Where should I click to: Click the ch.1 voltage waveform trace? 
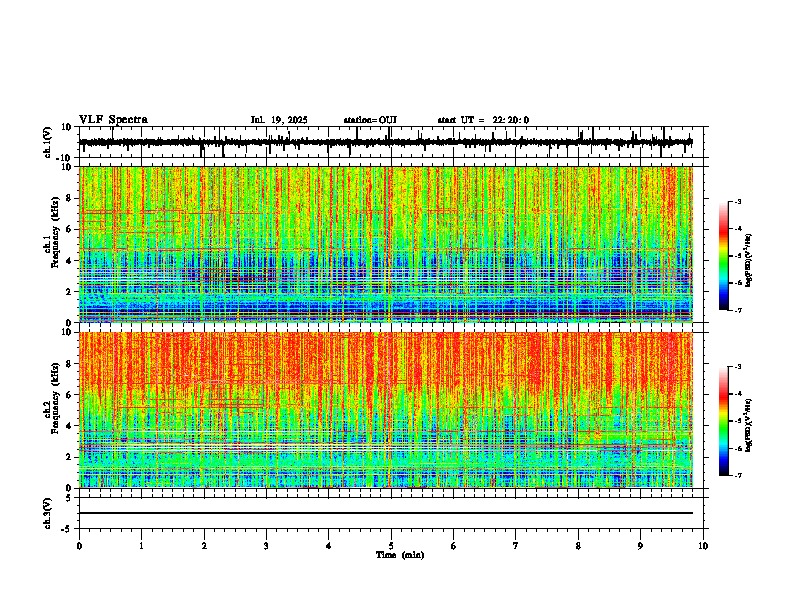click(386, 142)
